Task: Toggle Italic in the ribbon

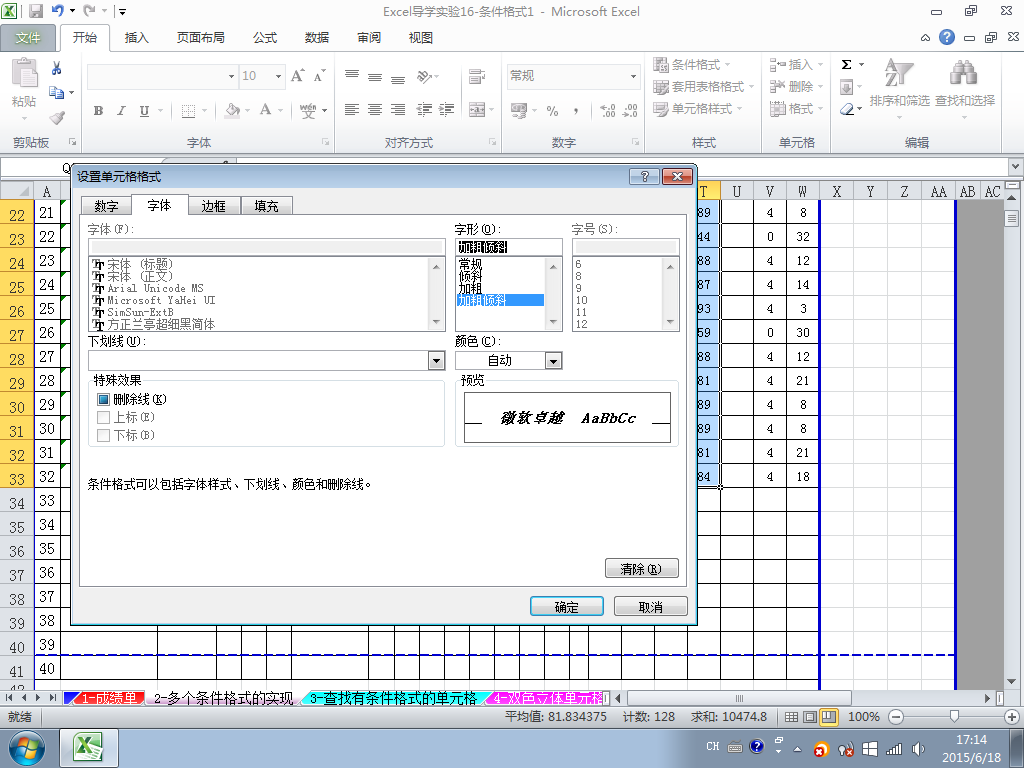Action: tap(121, 110)
